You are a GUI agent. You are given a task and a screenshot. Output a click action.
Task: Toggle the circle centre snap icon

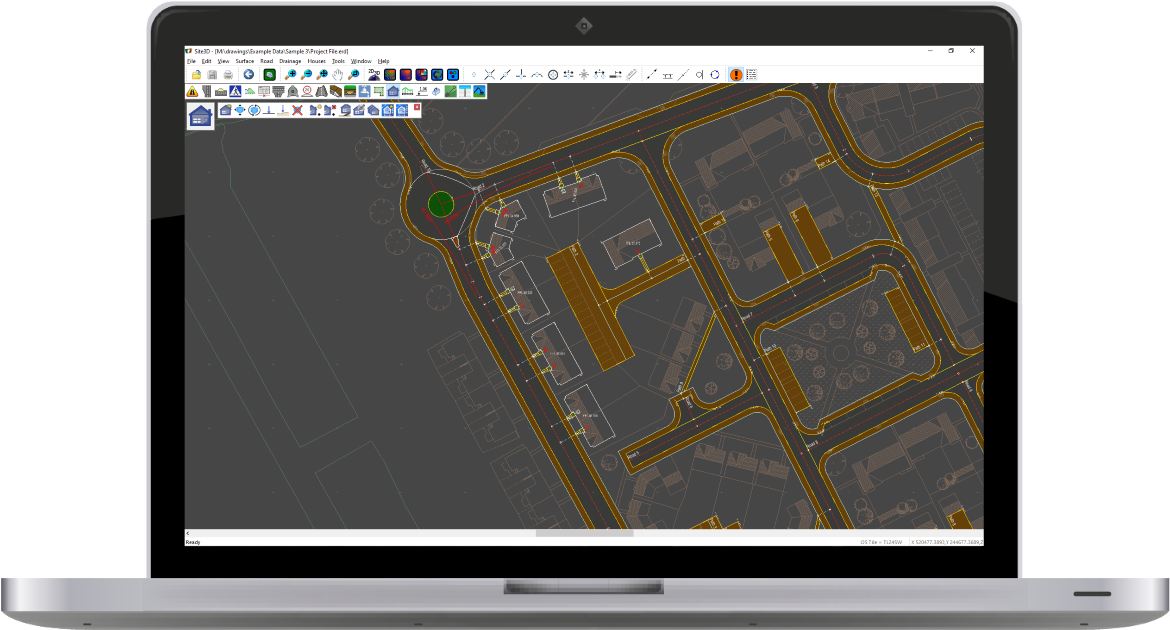click(553, 75)
